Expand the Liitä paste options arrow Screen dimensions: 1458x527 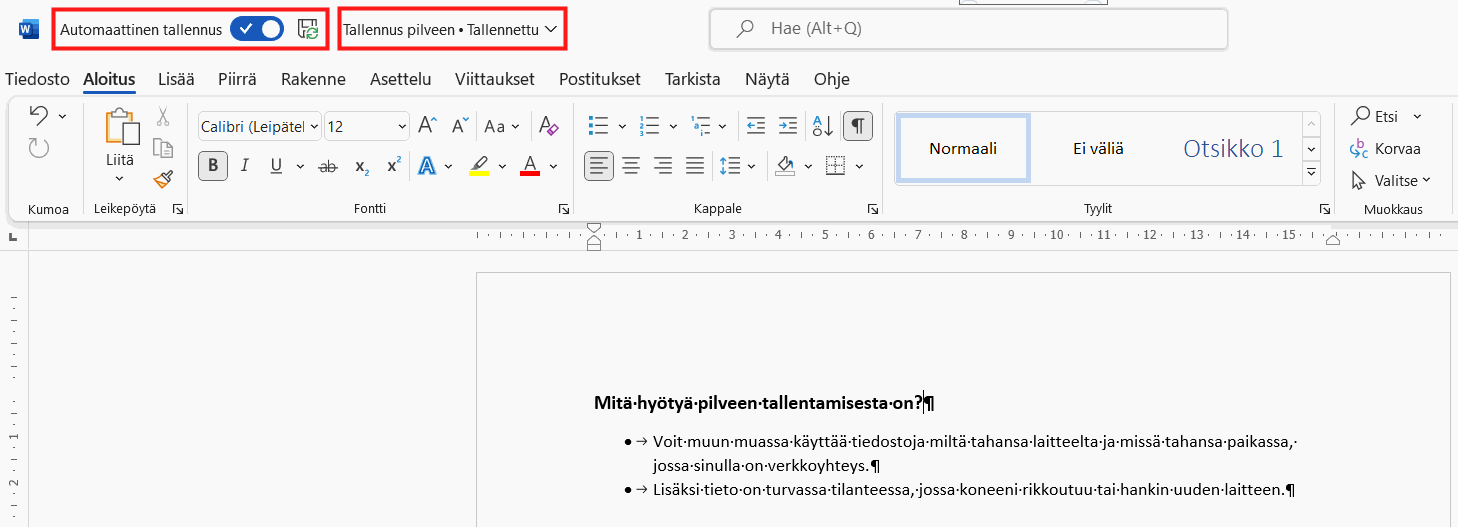pos(120,180)
